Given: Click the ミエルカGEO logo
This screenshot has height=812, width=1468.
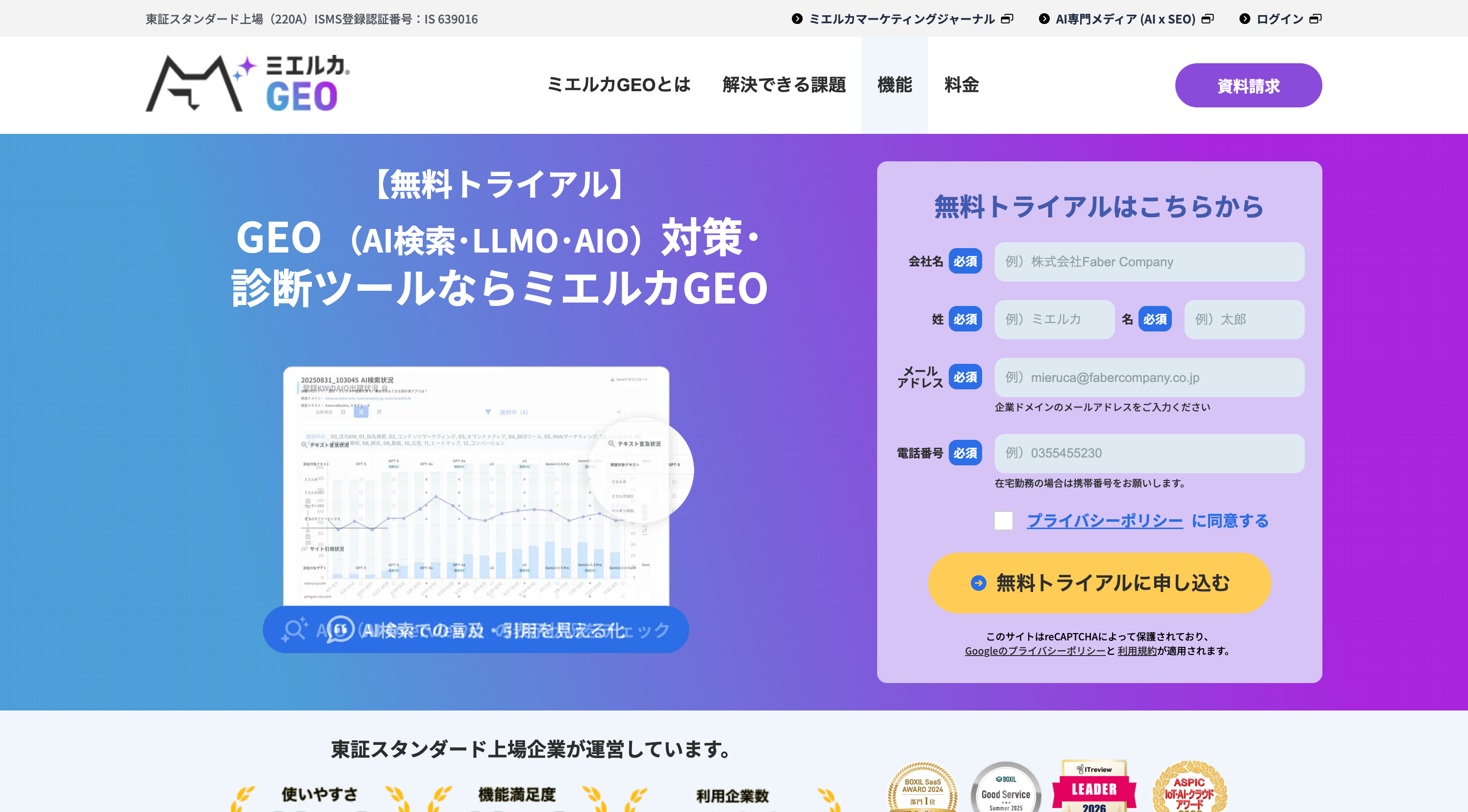Looking at the screenshot, I should 248,84.
